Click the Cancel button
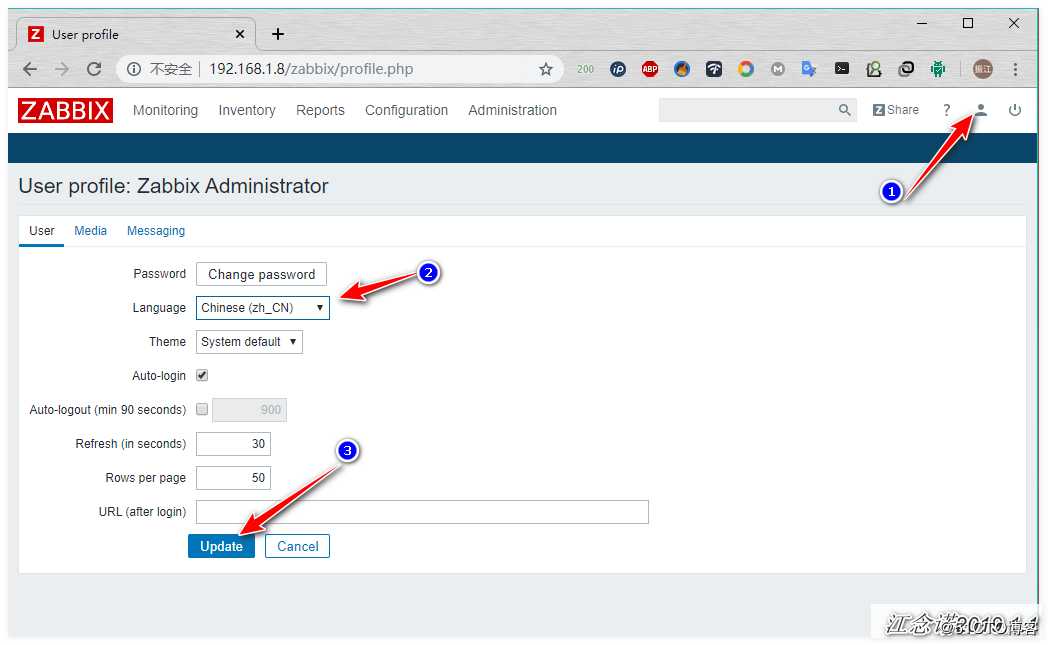 point(297,546)
